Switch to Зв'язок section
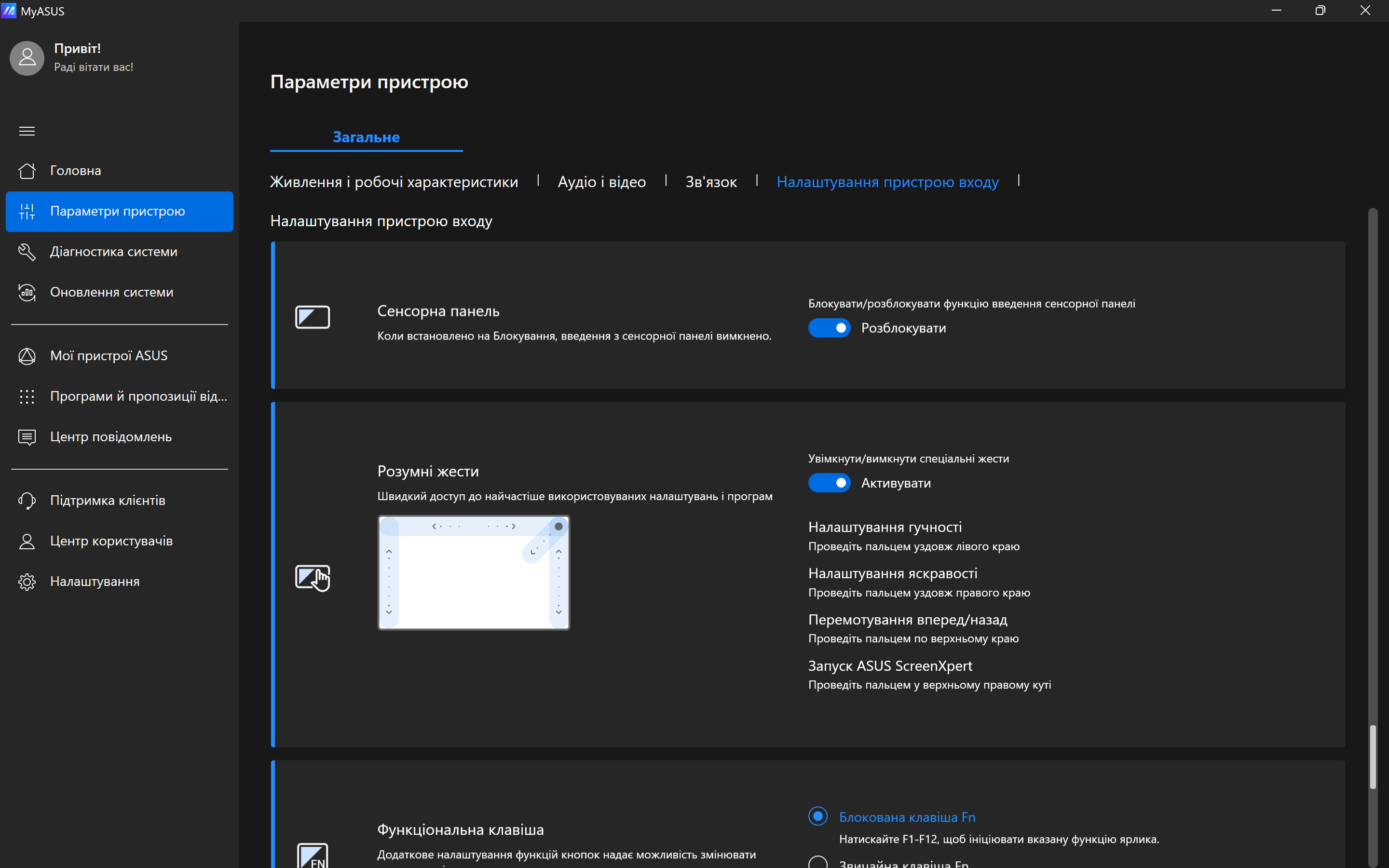 [x=710, y=182]
